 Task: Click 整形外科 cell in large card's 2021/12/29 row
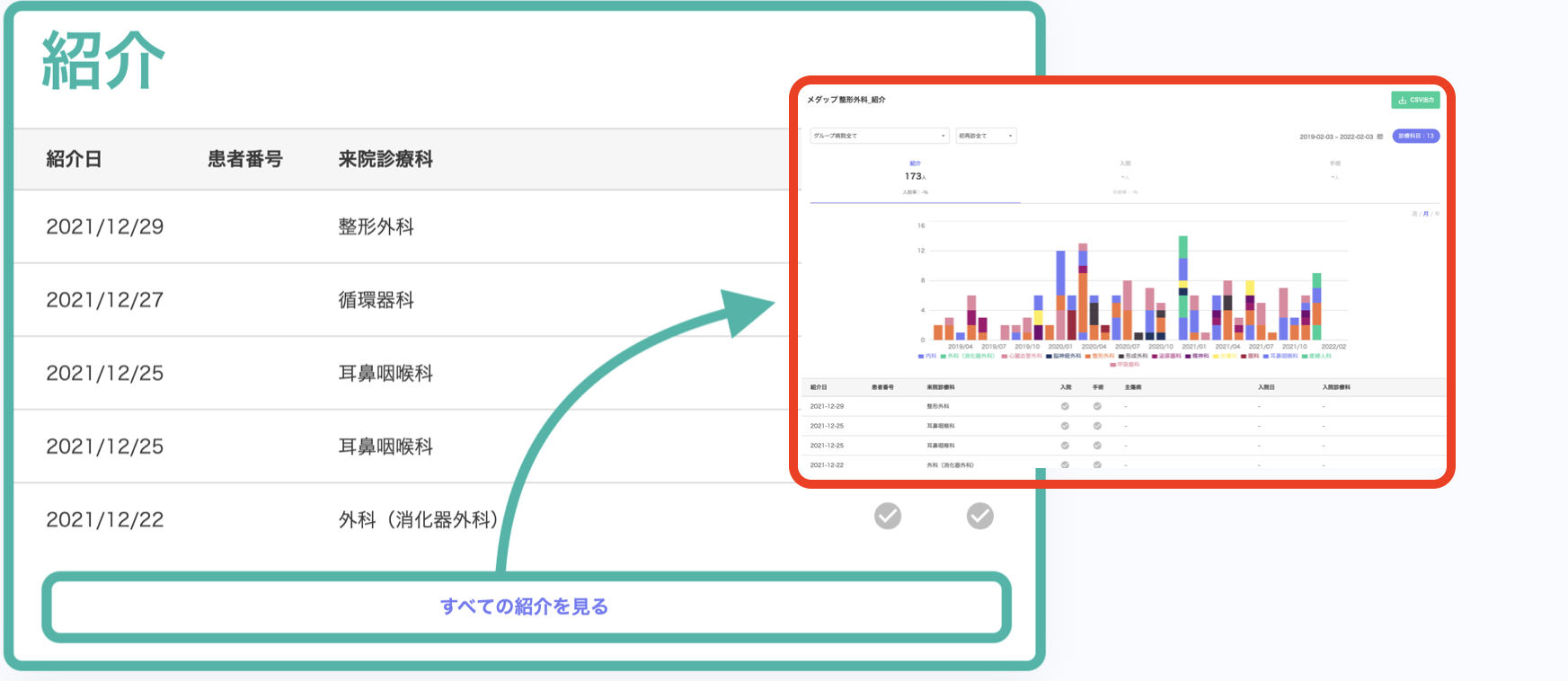(x=376, y=226)
